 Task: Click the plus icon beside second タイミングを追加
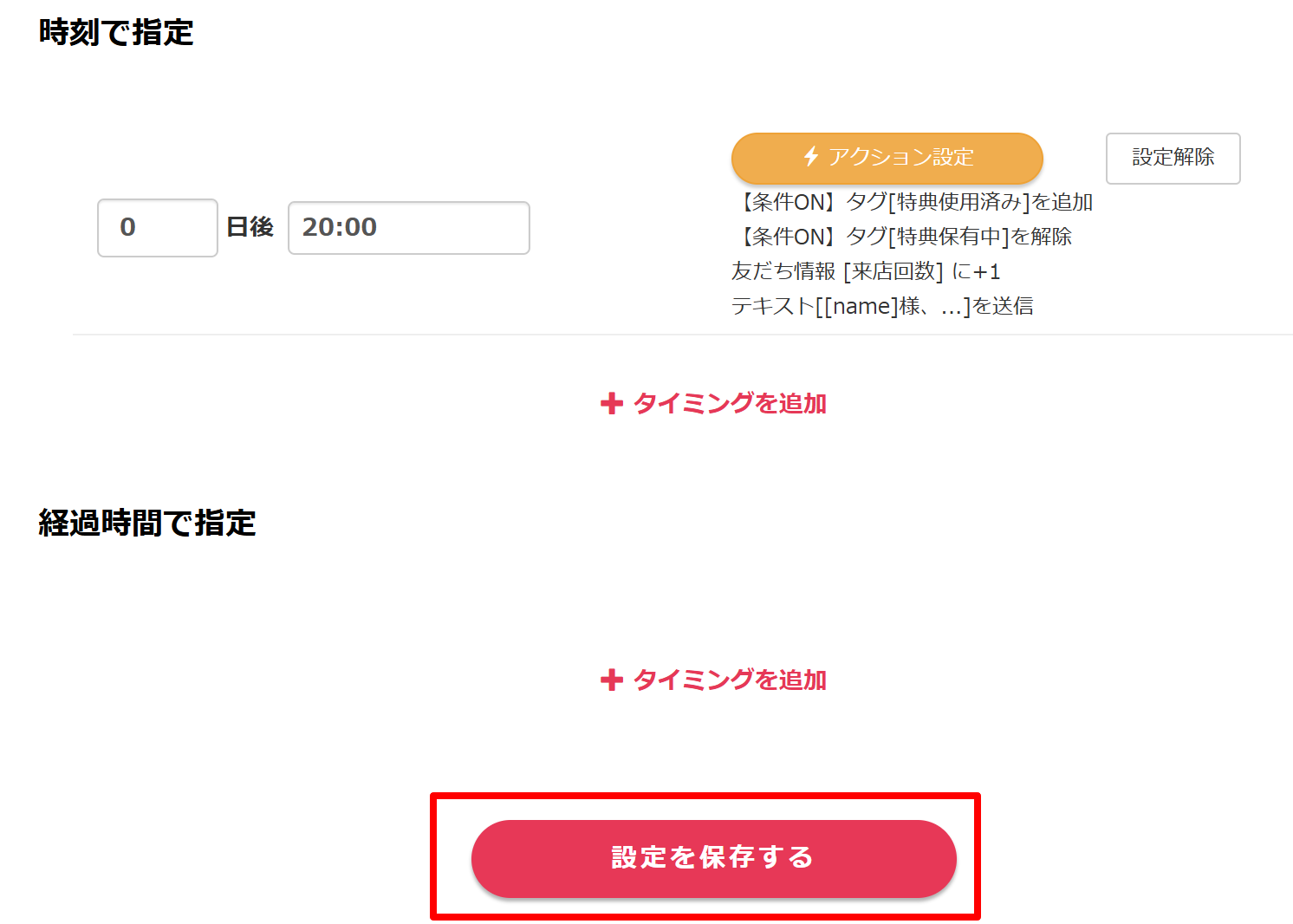(613, 680)
